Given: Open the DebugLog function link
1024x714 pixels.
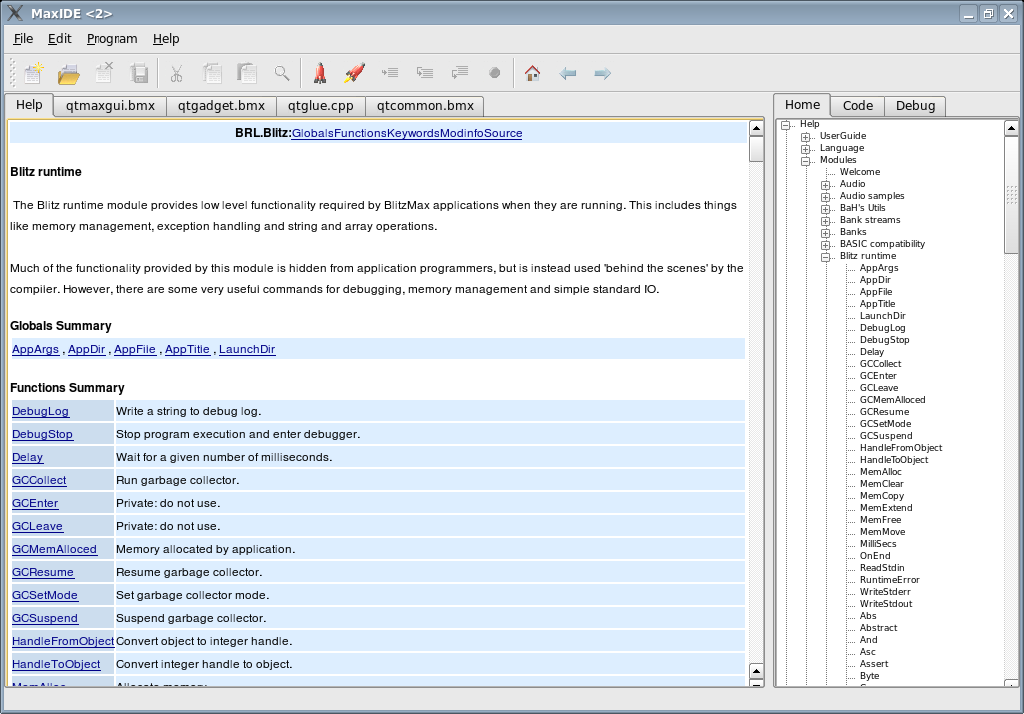Looking at the screenshot, I should [40, 412].
